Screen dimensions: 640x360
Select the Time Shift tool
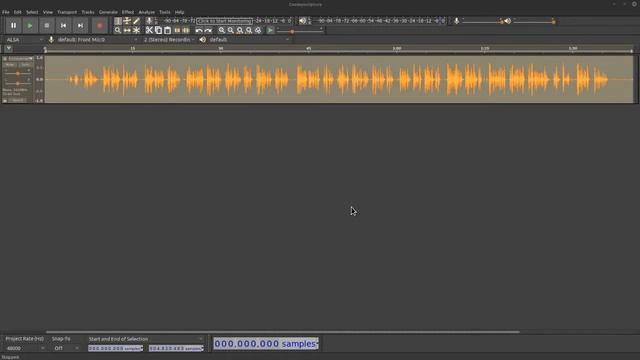click(x=127, y=30)
